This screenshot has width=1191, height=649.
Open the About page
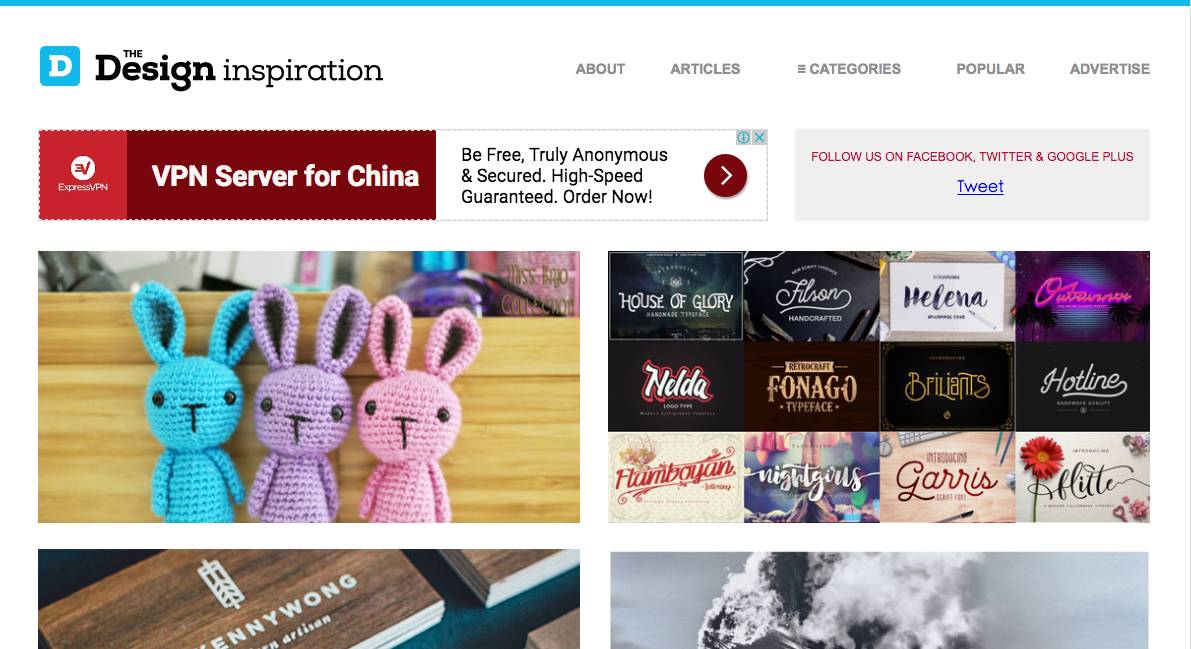600,69
